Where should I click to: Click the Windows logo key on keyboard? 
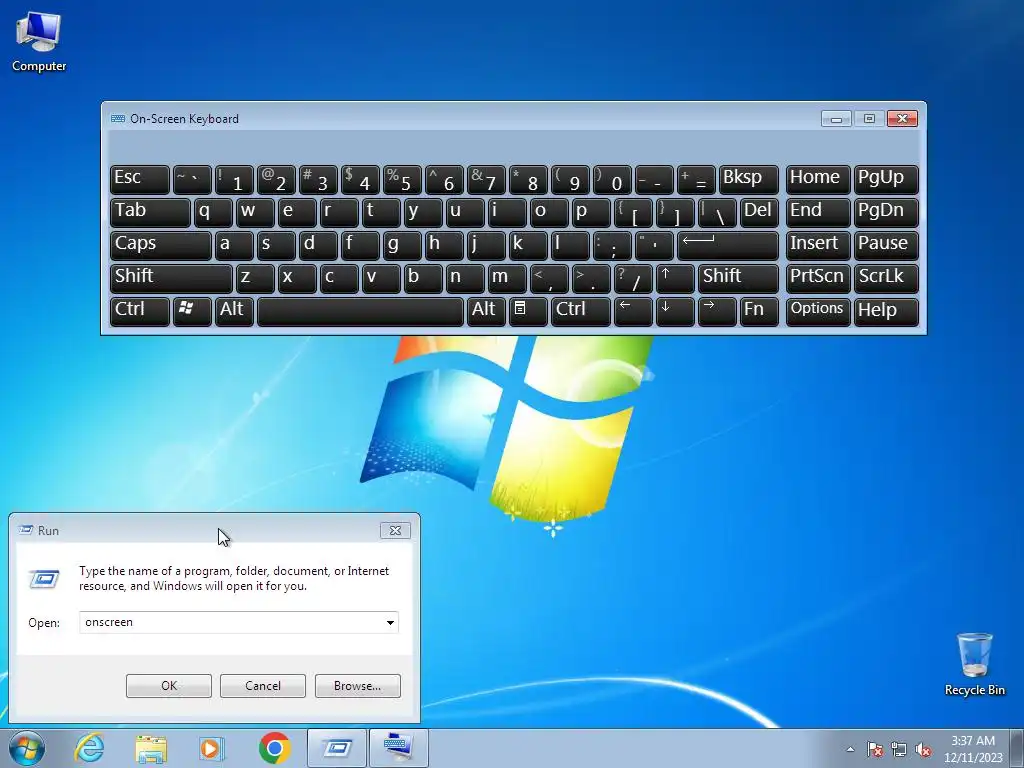pos(192,311)
